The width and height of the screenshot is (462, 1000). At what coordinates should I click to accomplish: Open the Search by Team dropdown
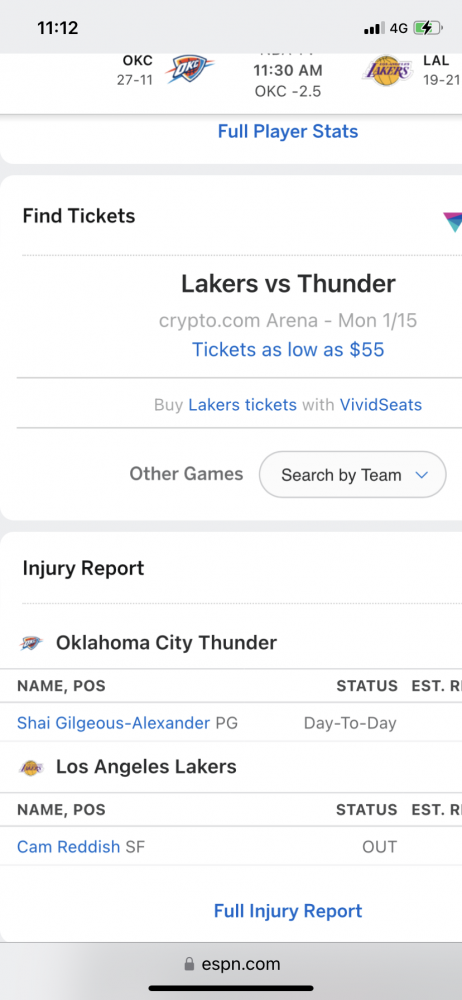point(352,474)
